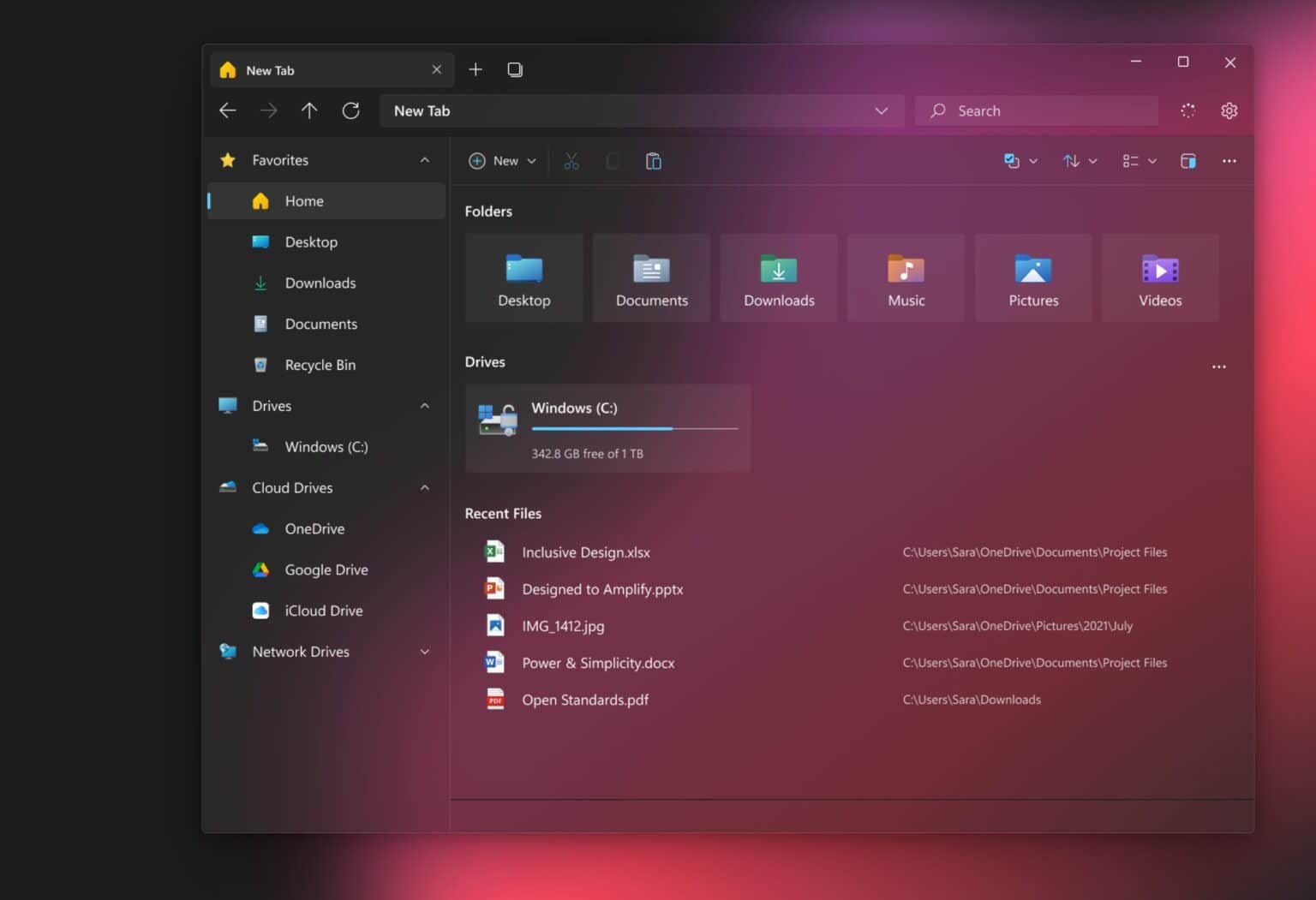Go back using the back arrow
Image resolution: width=1316 pixels, height=900 pixels.
coord(228,110)
